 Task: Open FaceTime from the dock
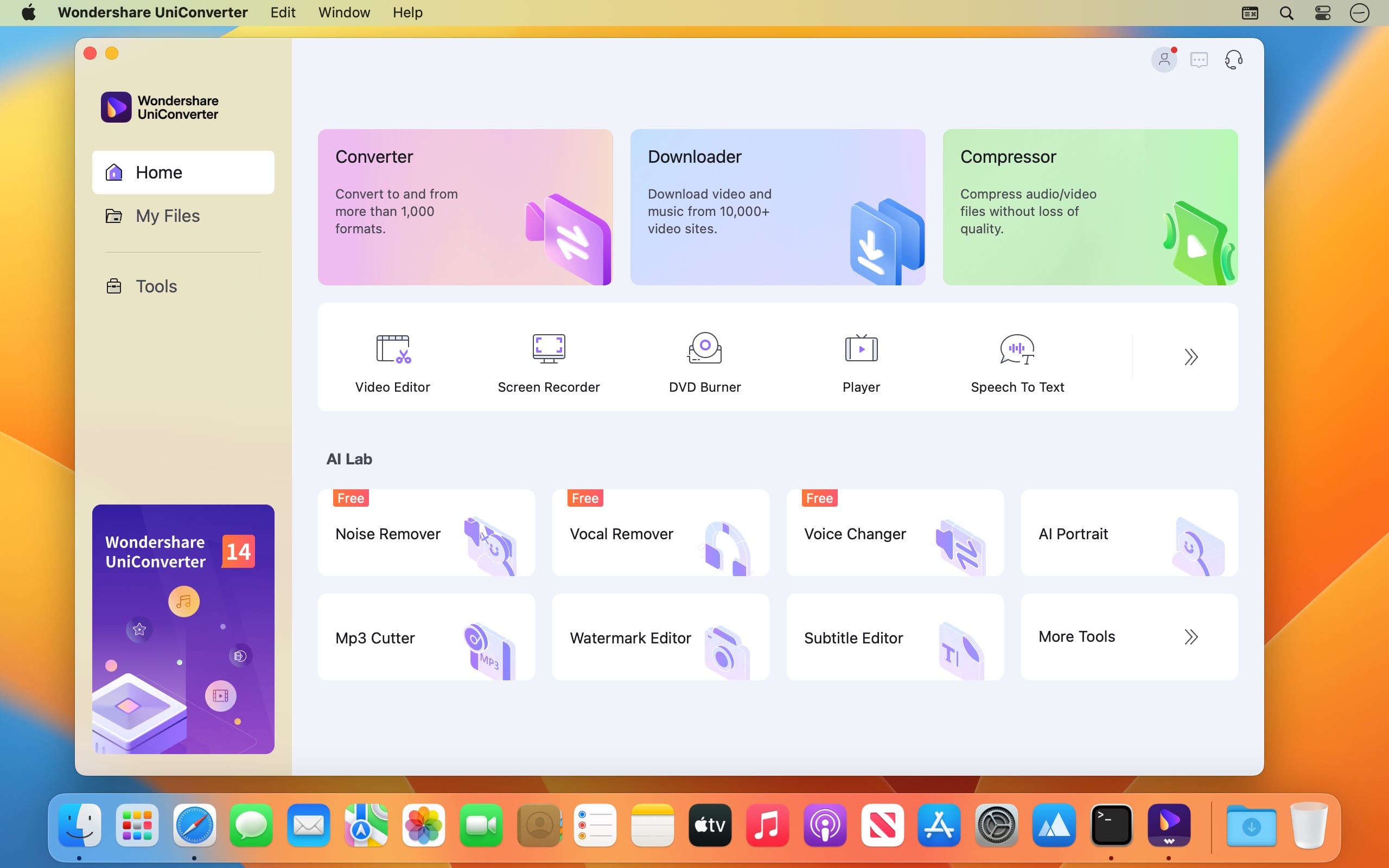[x=481, y=825]
